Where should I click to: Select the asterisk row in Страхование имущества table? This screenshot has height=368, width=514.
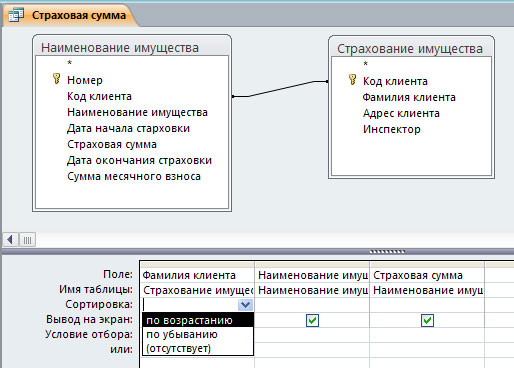pyautogui.click(x=366, y=64)
